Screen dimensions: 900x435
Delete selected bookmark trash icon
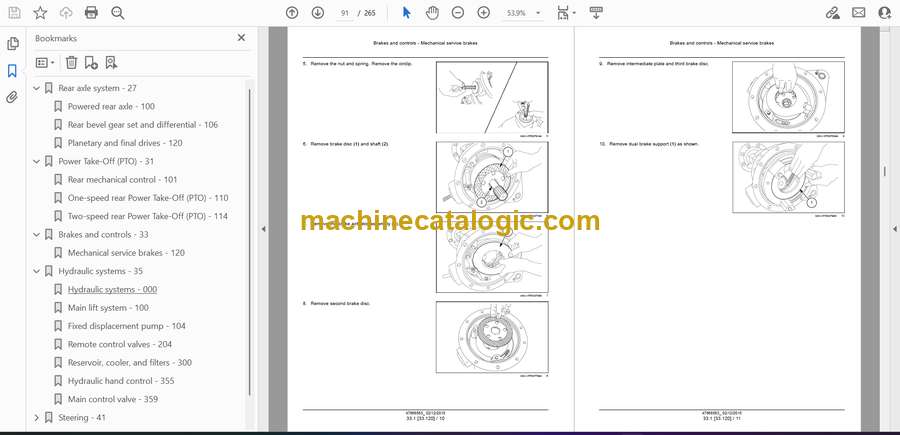tap(71, 63)
